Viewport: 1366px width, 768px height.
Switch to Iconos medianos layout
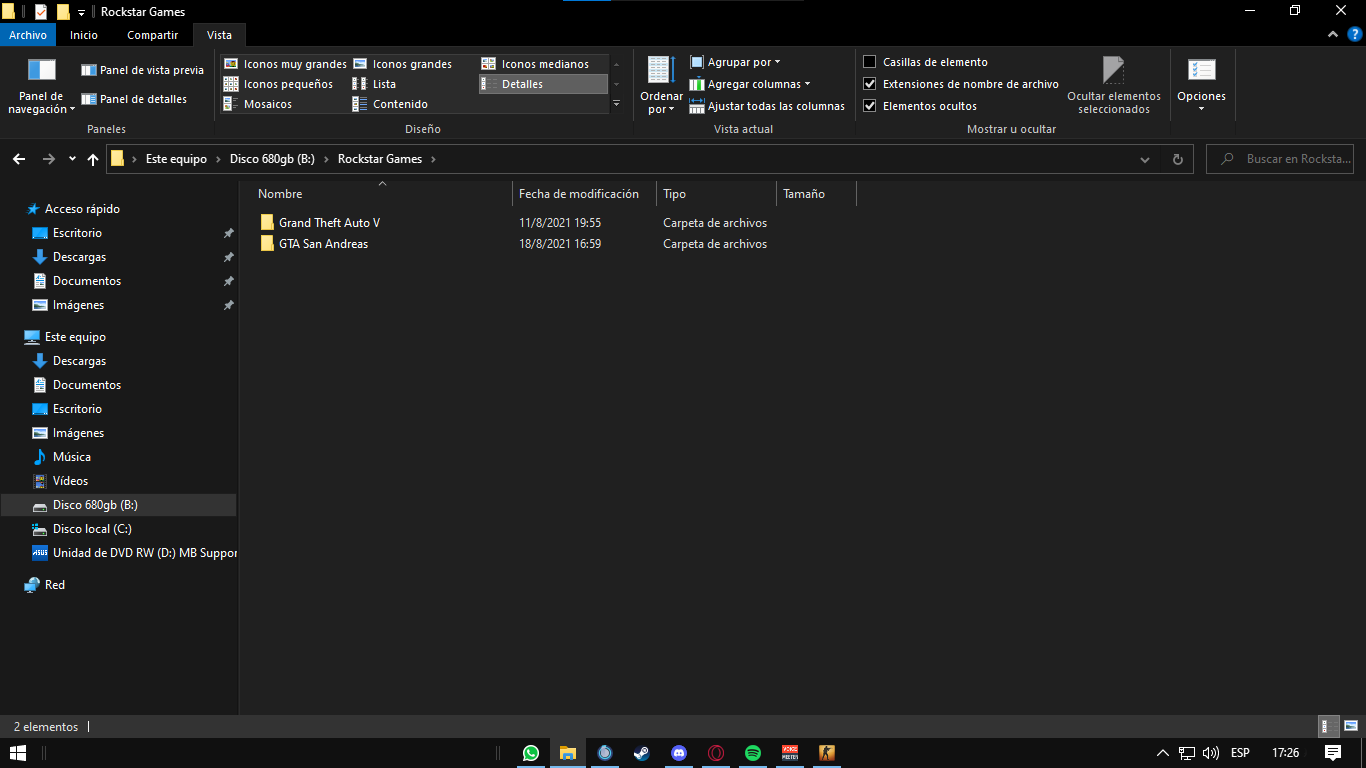tap(535, 64)
